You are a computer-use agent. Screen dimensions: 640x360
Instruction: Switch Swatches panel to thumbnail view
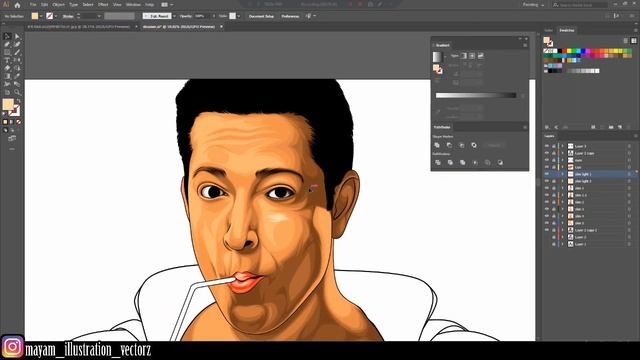point(633,40)
